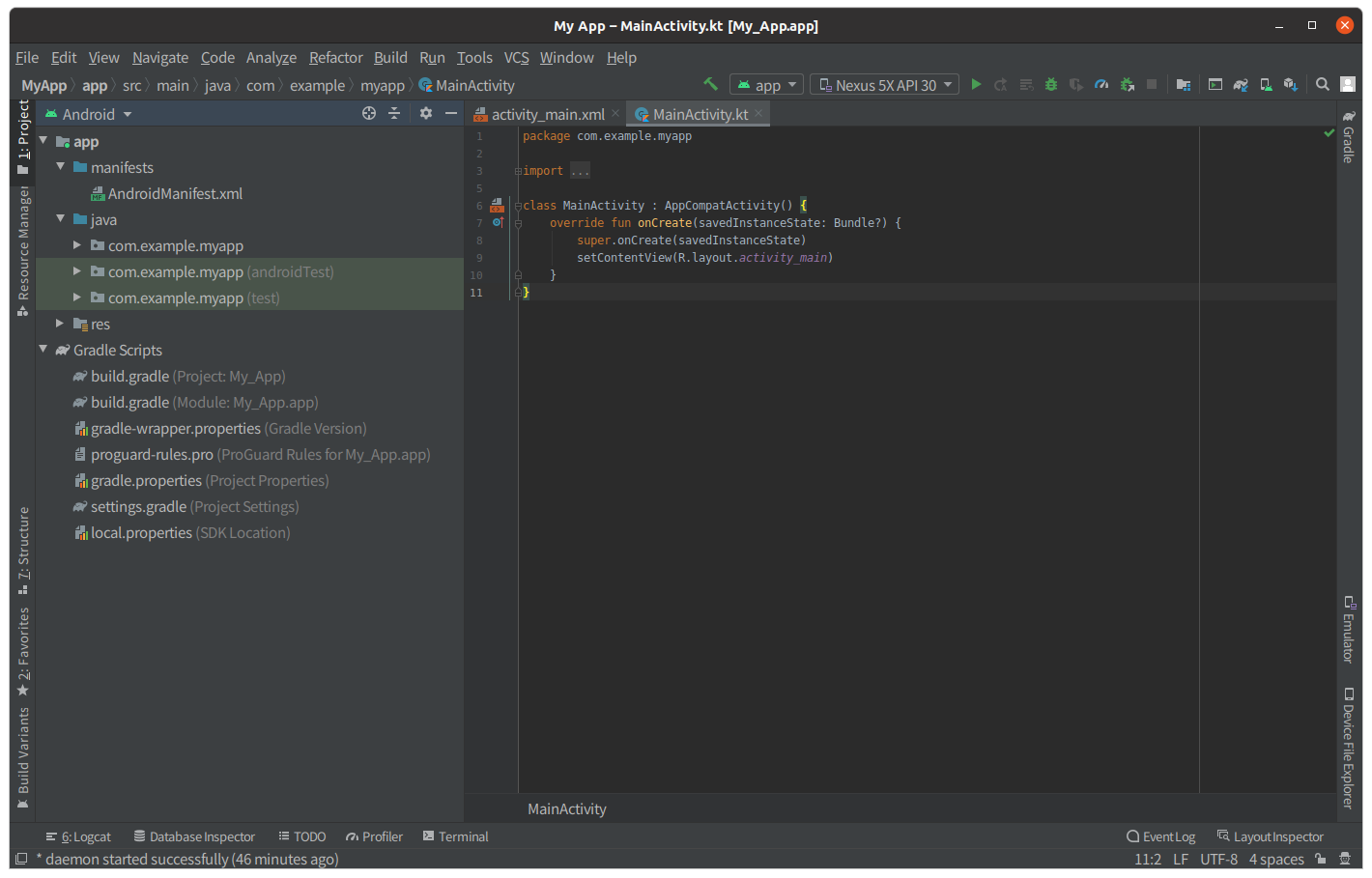Open Run Anything icon in toolbar
The image size is (1372, 878).
coord(1215,85)
